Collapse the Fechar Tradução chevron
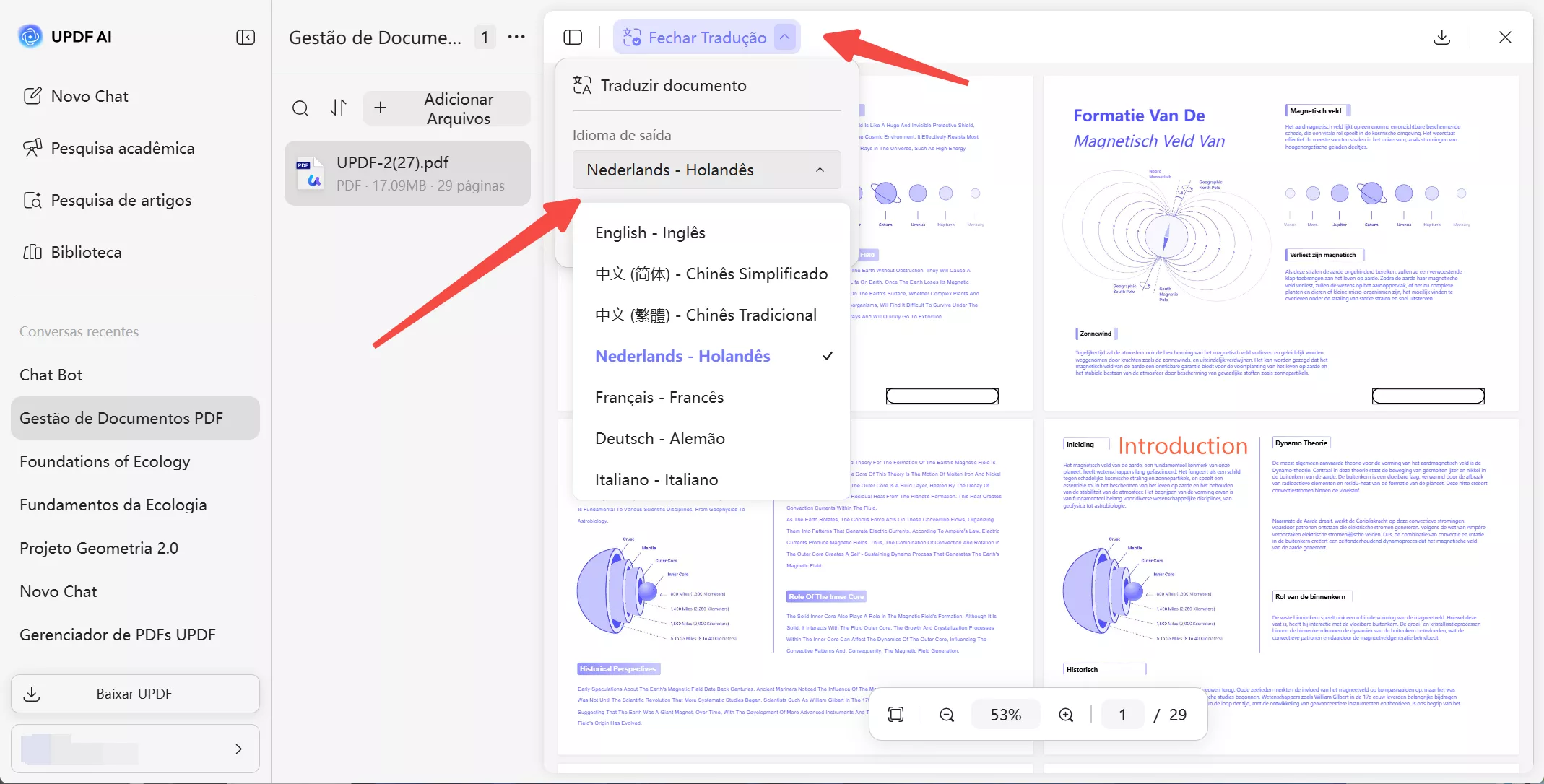 coord(785,37)
